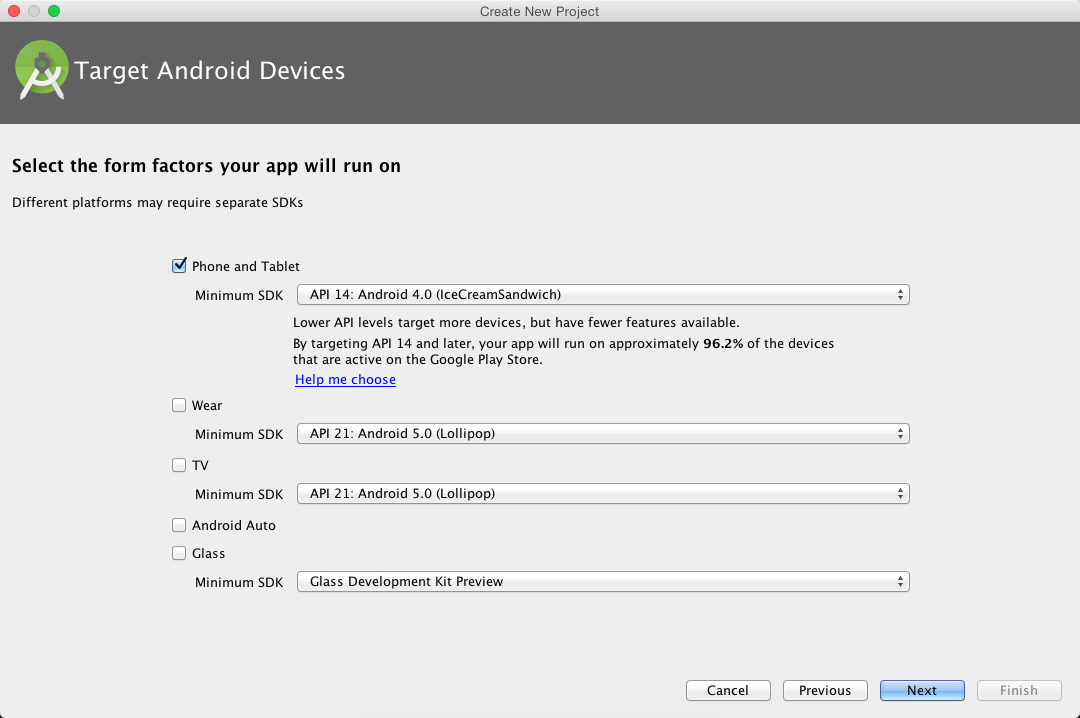
Task: Click the 'Target Android Devices' heading
Action: pos(209,70)
